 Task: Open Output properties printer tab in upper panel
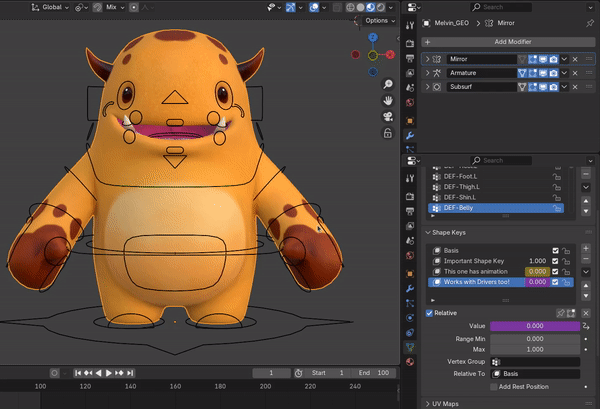[x=410, y=58]
